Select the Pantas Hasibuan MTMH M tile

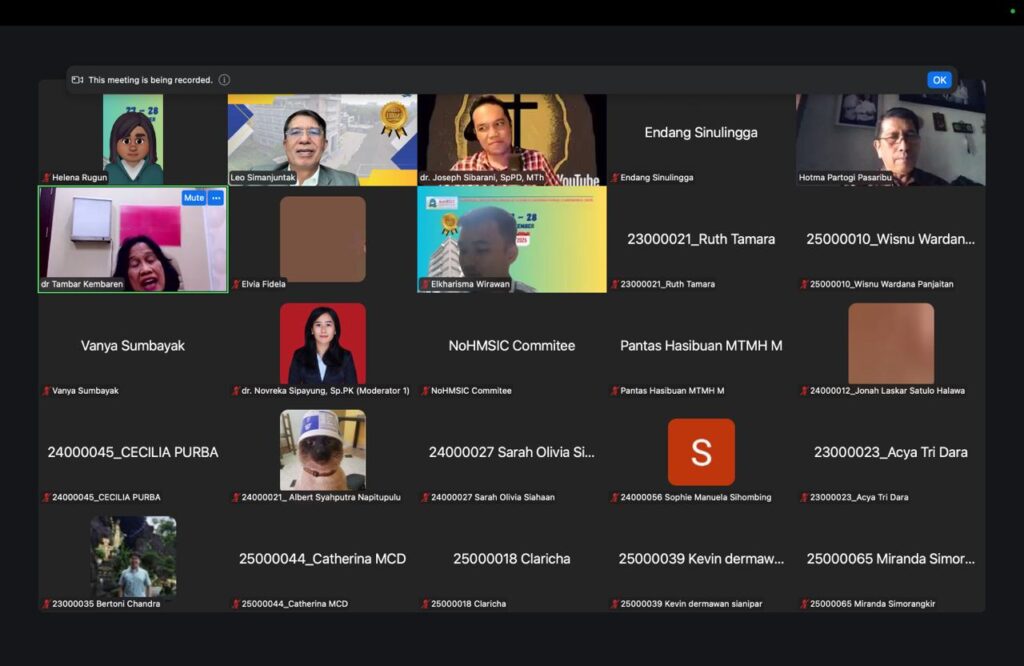pos(701,346)
